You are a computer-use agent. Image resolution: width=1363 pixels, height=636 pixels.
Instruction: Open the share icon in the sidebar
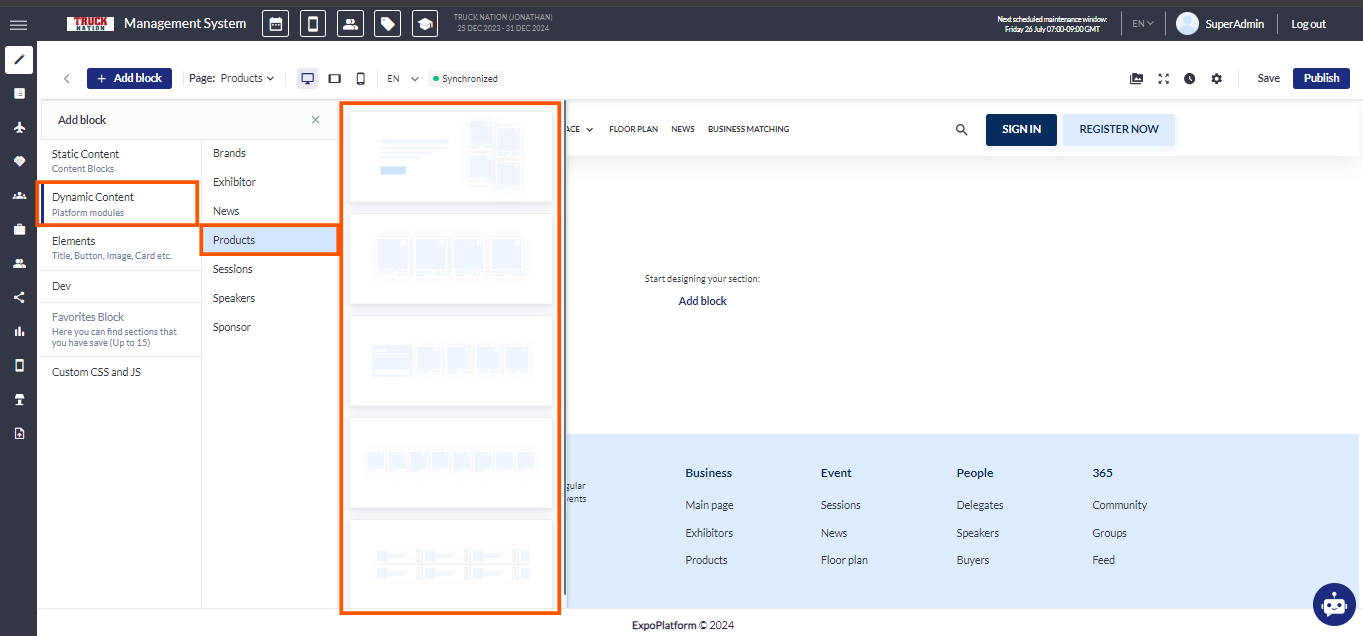pyautogui.click(x=19, y=297)
